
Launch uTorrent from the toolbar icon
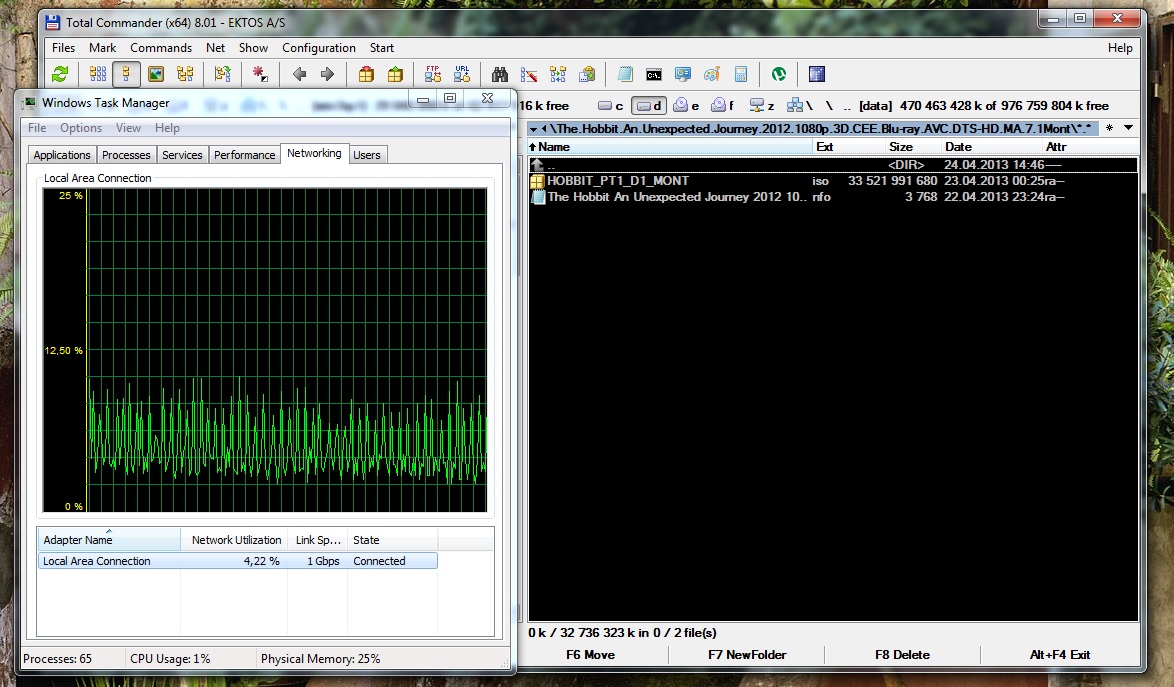pos(779,74)
